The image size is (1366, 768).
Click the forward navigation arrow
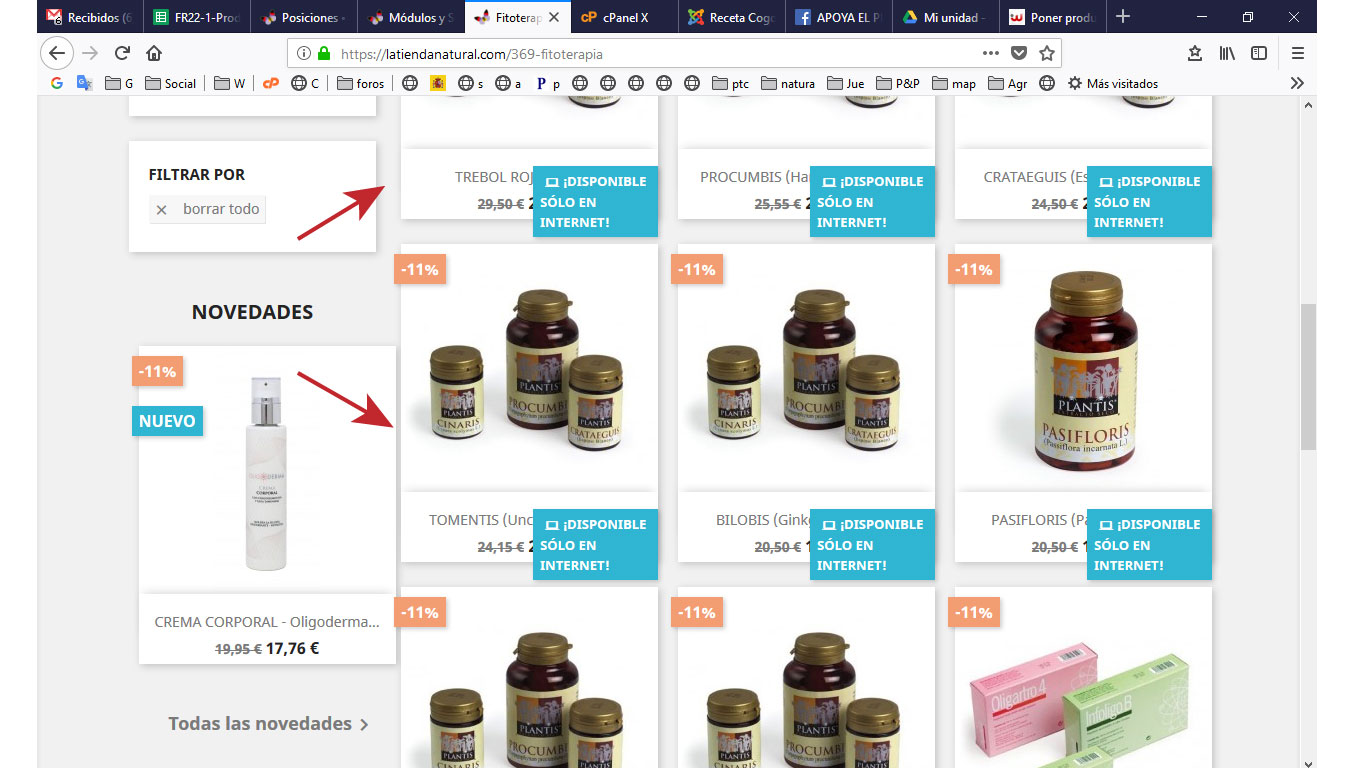(x=90, y=53)
